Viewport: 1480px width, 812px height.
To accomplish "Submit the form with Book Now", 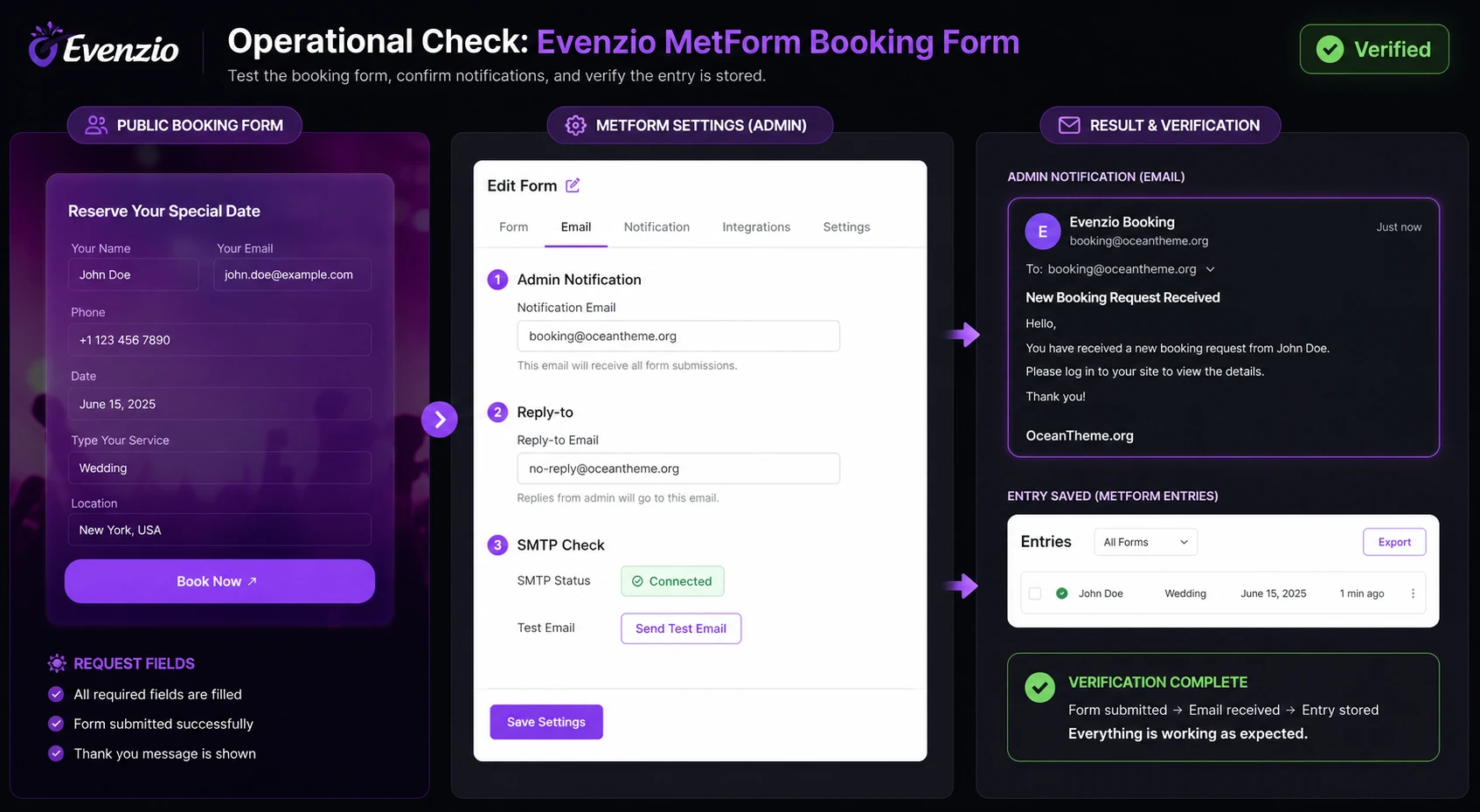I will [x=219, y=581].
